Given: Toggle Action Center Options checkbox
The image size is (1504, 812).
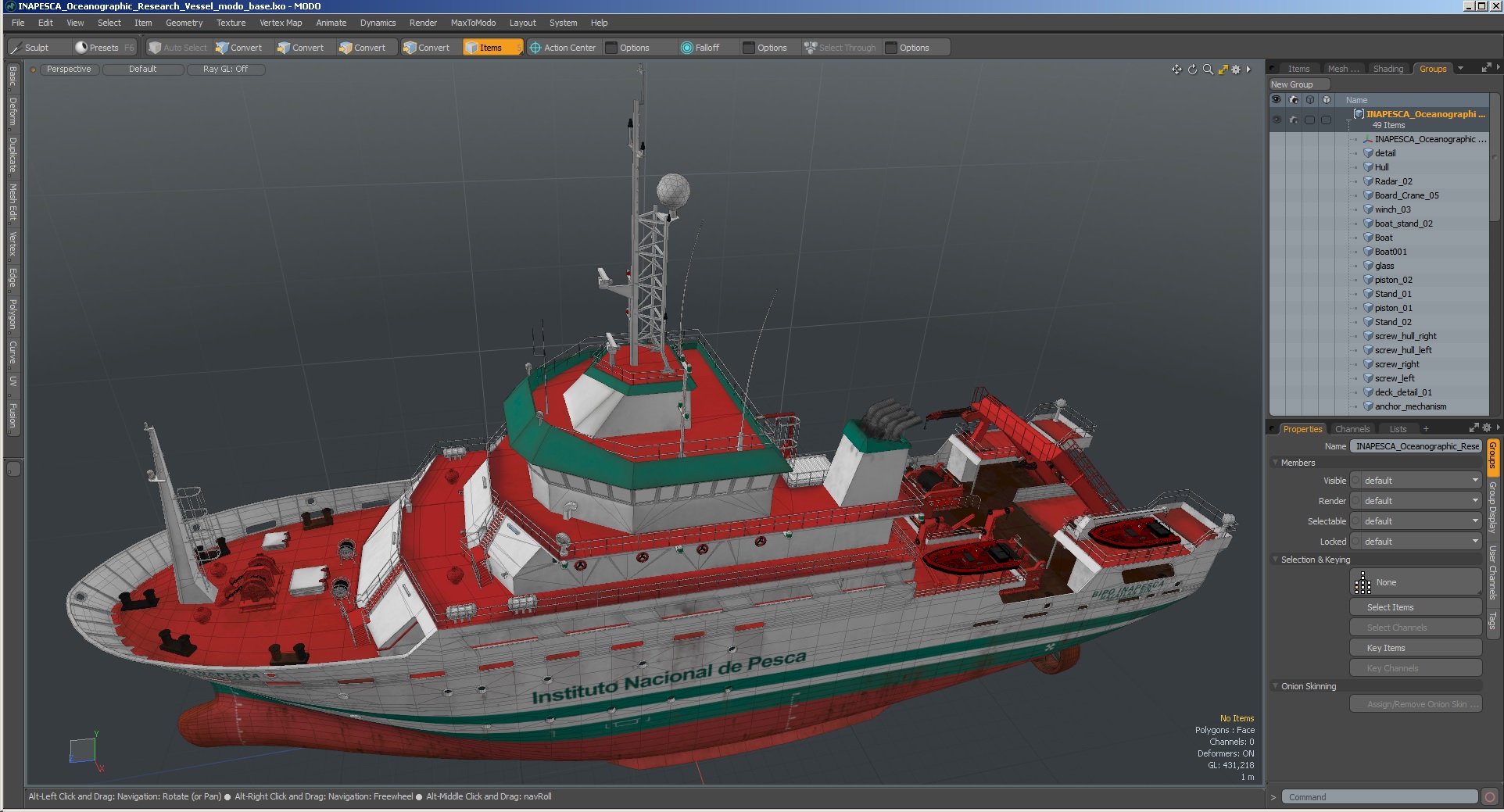Looking at the screenshot, I should tap(612, 48).
